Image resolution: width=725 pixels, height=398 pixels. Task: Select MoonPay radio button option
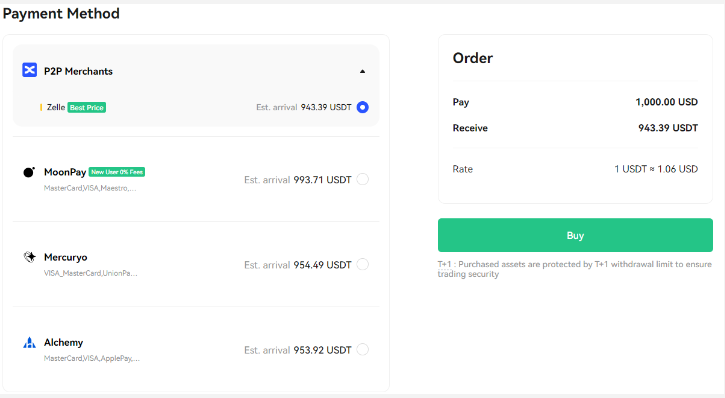tap(362, 179)
